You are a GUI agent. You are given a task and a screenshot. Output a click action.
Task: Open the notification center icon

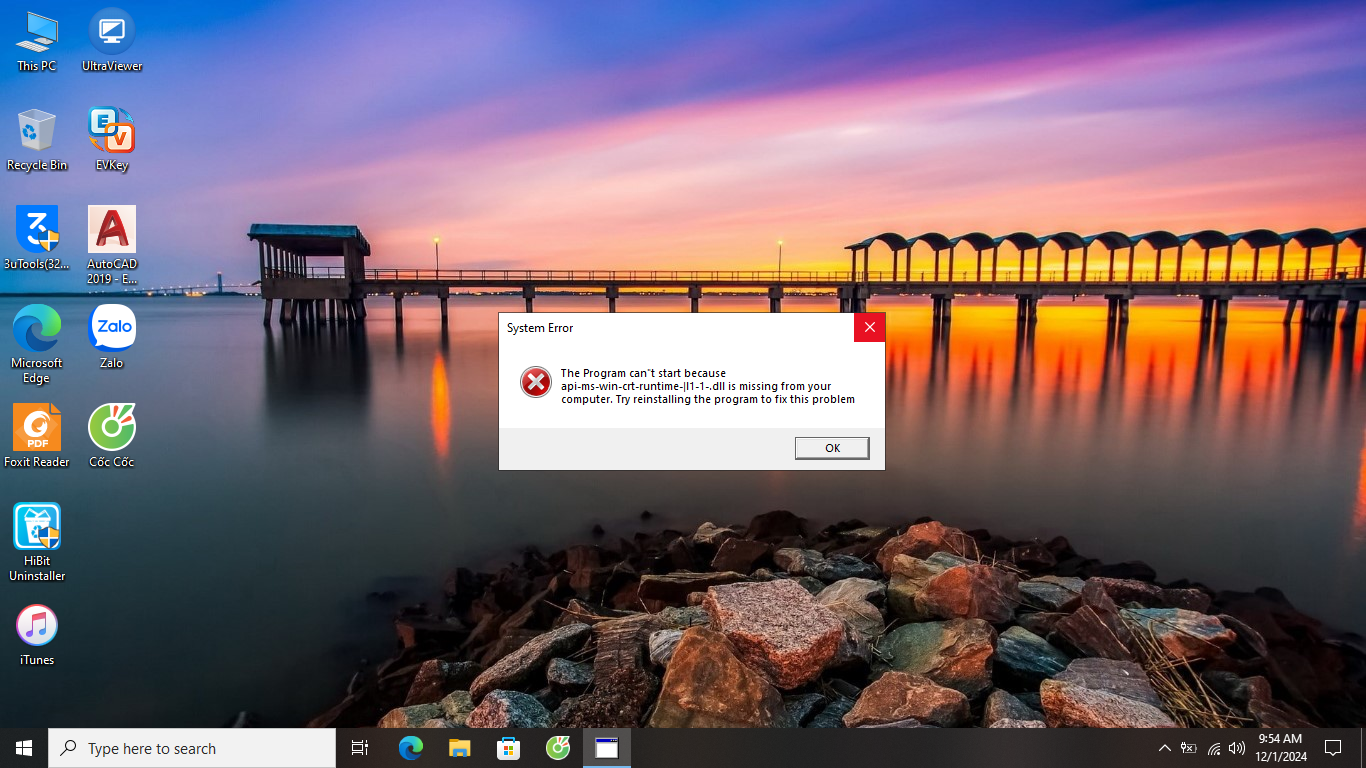[x=1332, y=748]
